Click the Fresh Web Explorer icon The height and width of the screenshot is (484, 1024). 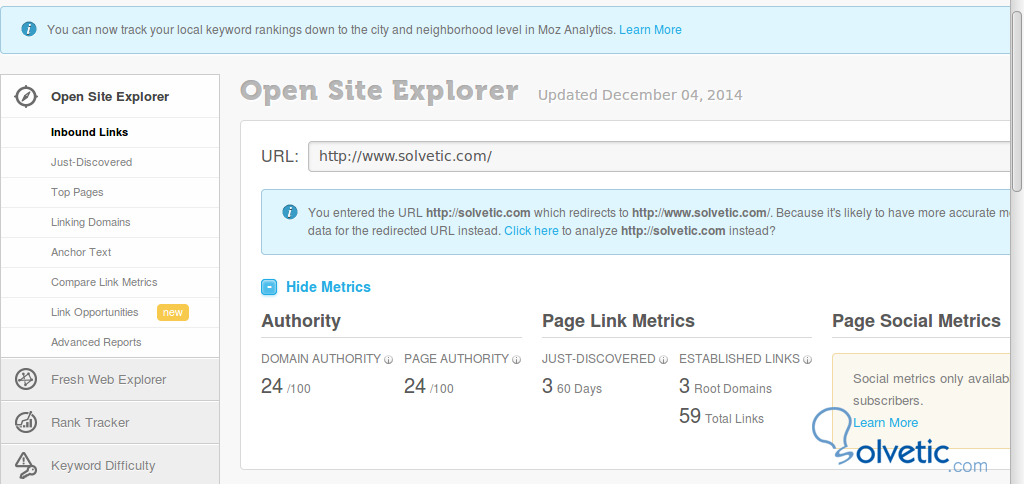(26, 379)
